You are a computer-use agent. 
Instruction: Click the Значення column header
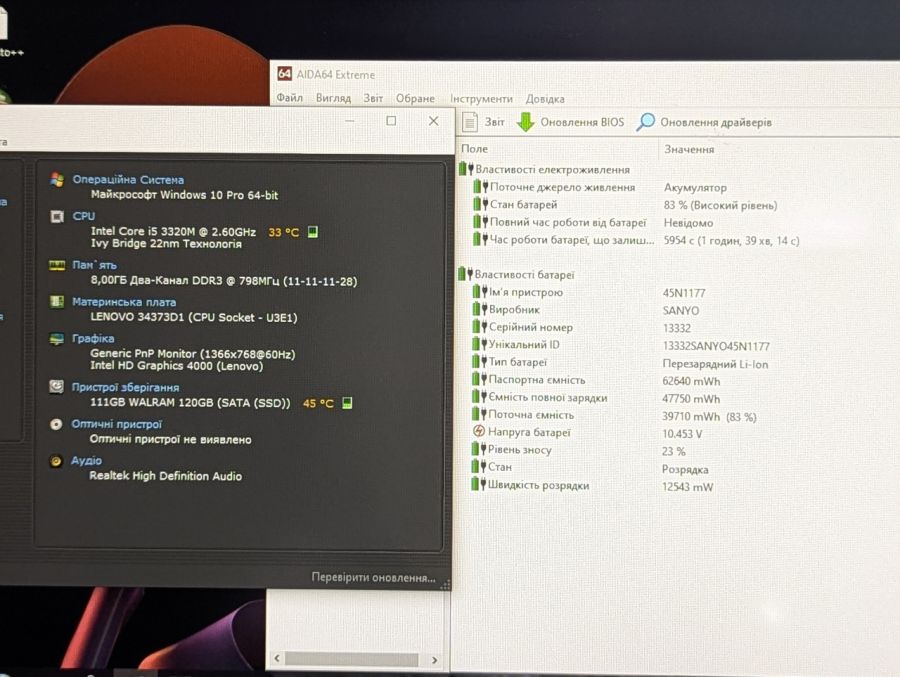click(x=689, y=149)
